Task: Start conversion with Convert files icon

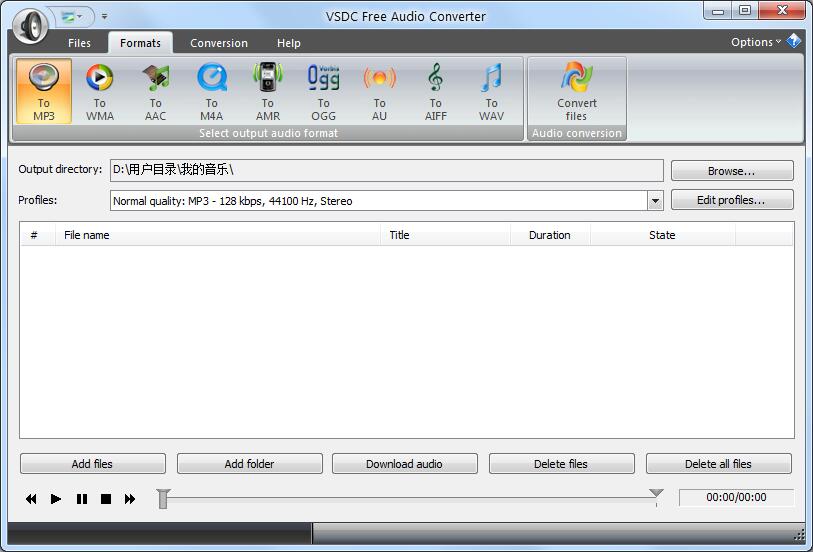Action: (577, 91)
